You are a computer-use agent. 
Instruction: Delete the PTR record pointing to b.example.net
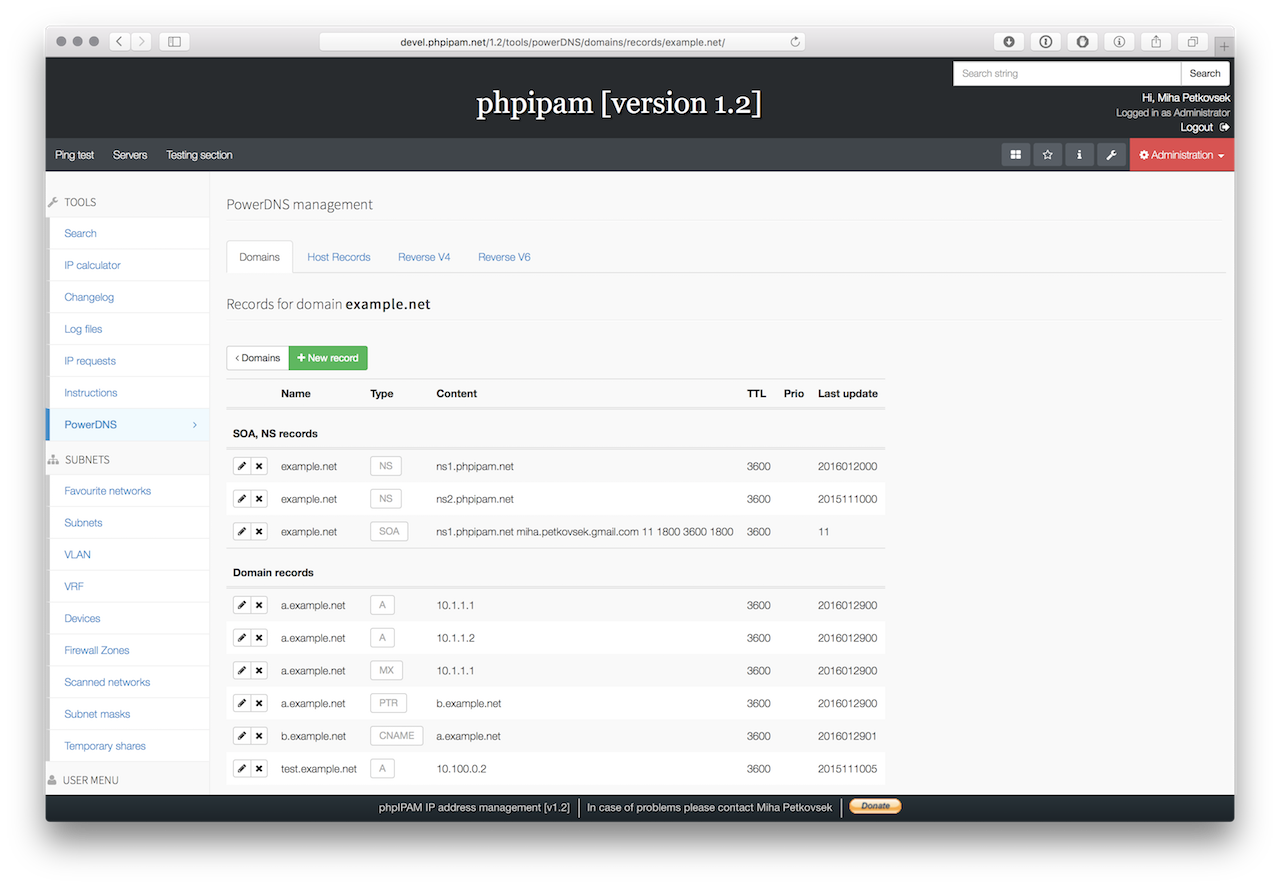tap(261, 703)
